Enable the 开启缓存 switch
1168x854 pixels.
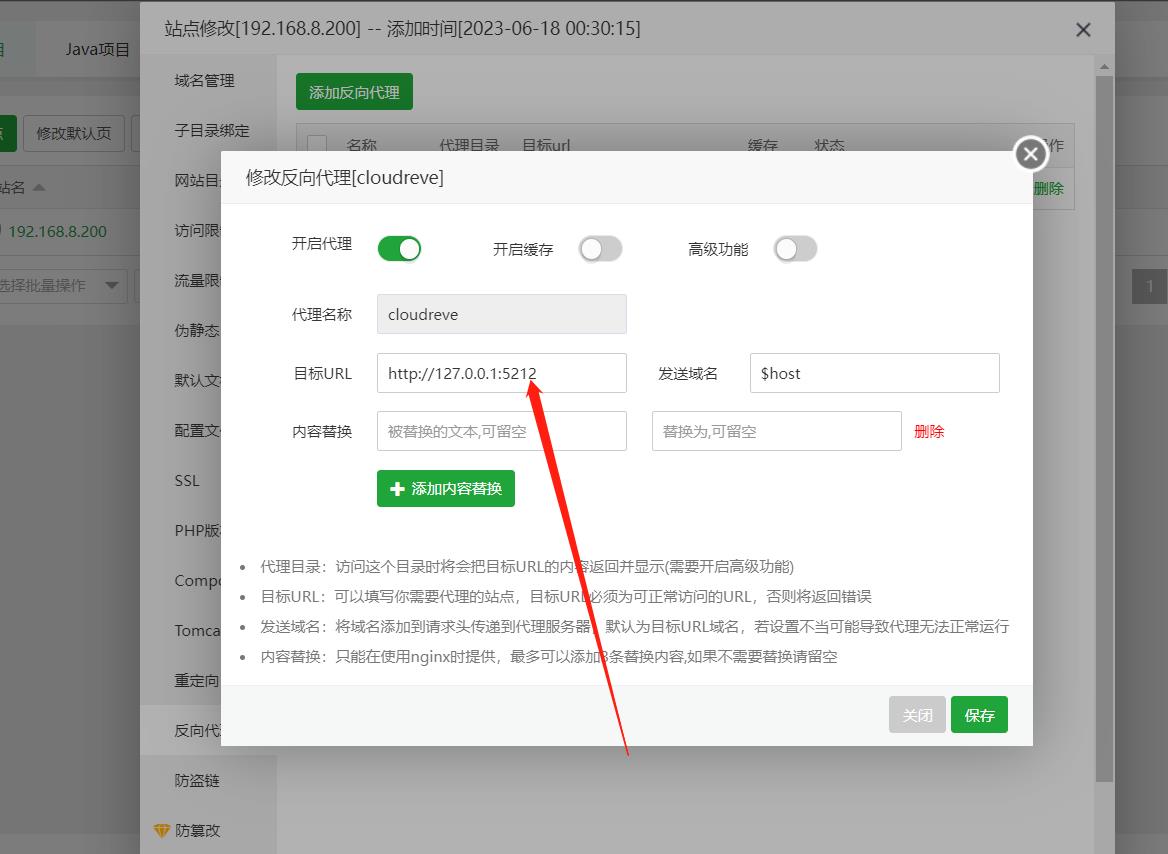click(600, 249)
